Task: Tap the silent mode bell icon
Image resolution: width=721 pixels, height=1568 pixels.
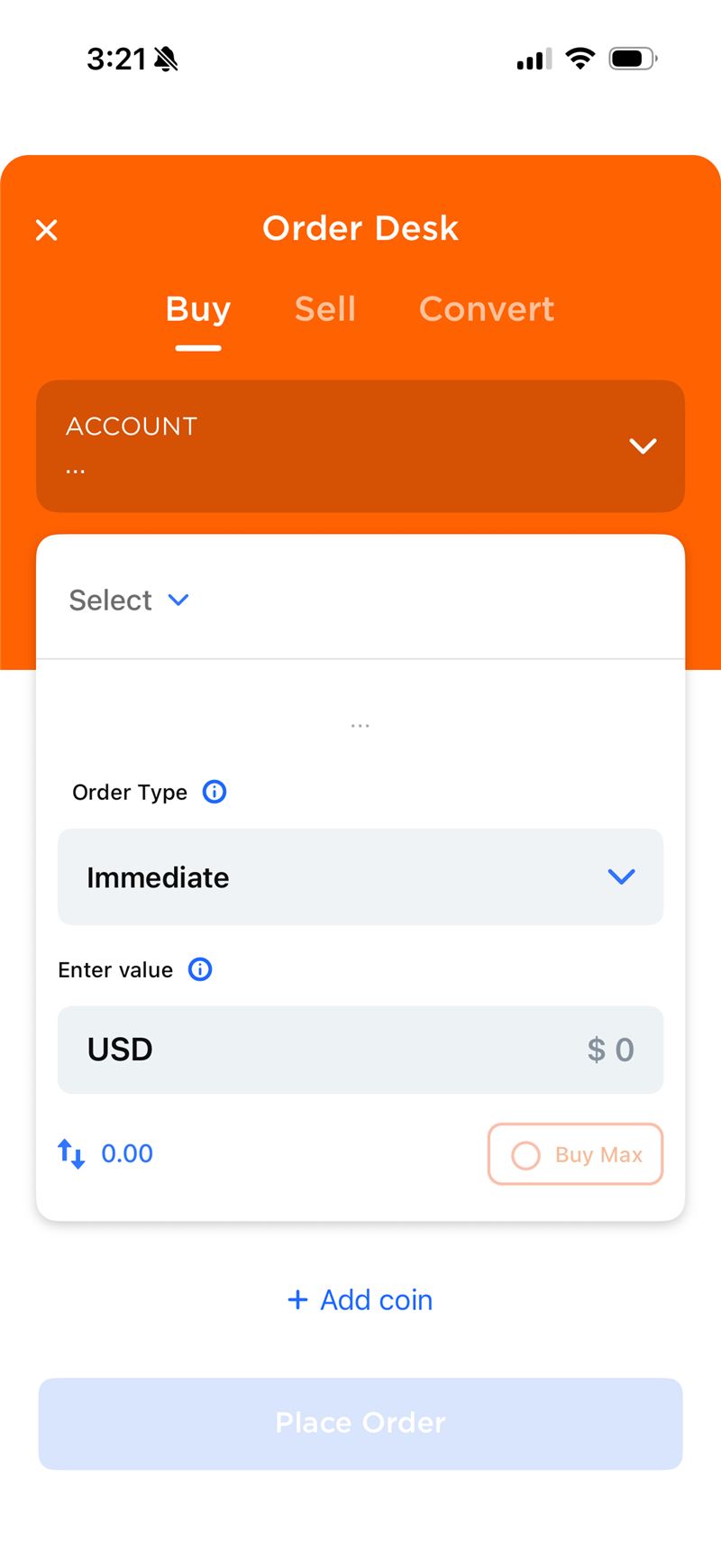Action: point(166,60)
